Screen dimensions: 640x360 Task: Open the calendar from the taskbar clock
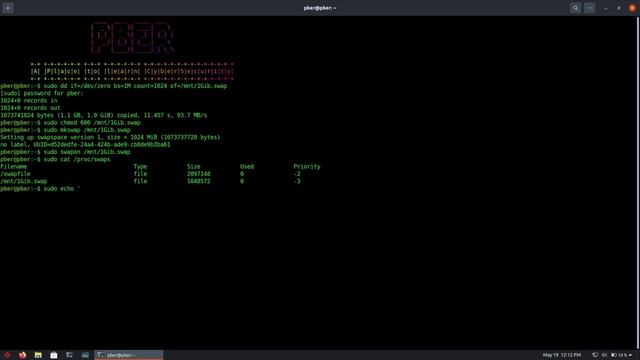(562, 355)
